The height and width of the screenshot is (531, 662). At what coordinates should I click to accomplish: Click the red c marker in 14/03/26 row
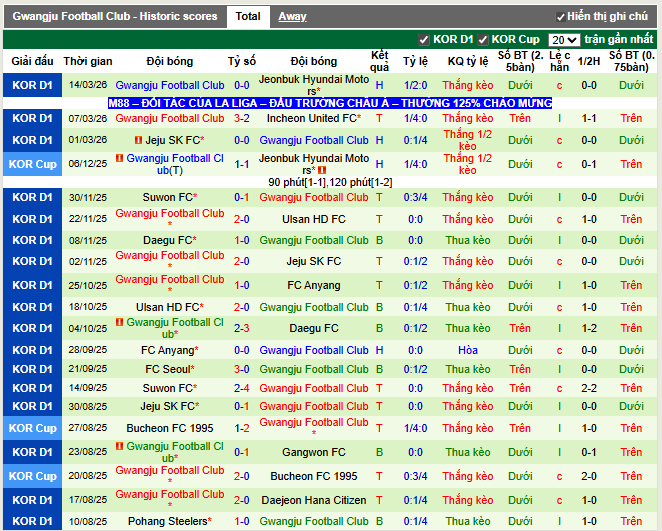(560, 86)
